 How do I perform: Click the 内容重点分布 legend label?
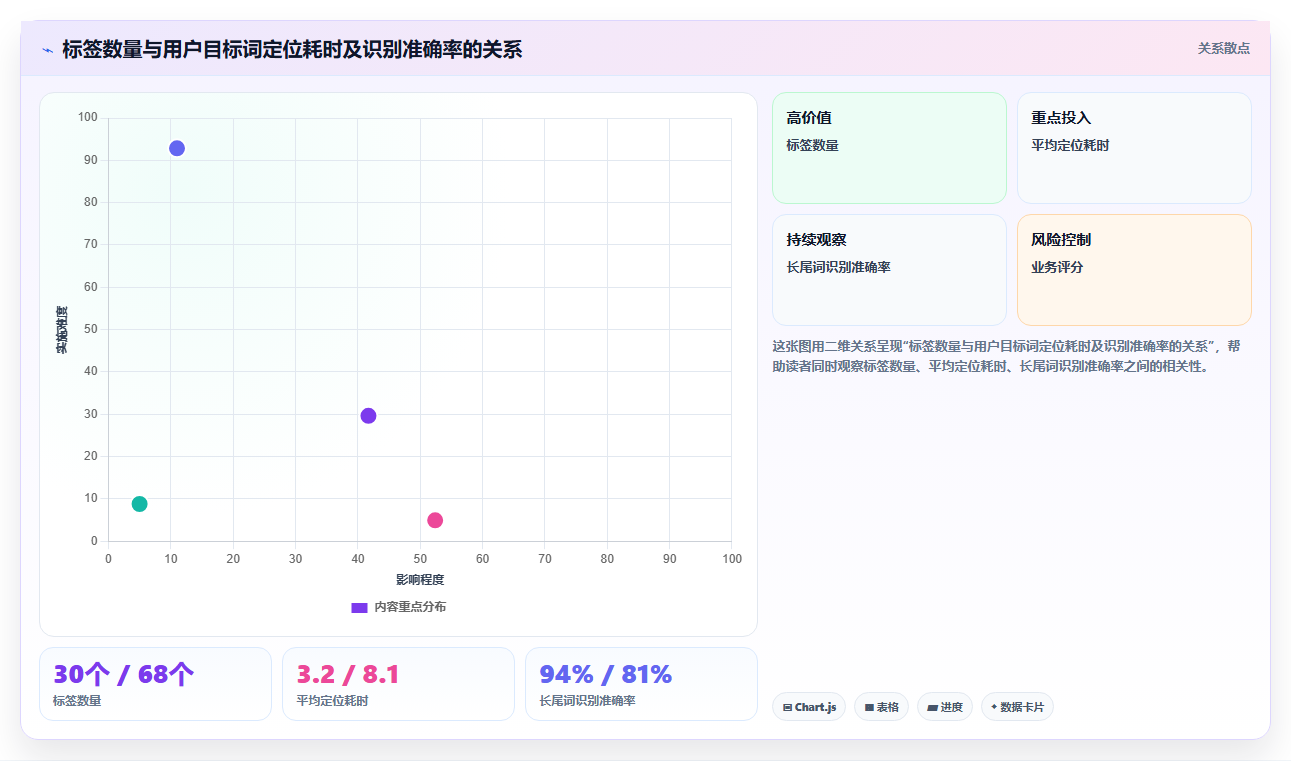[410, 607]
